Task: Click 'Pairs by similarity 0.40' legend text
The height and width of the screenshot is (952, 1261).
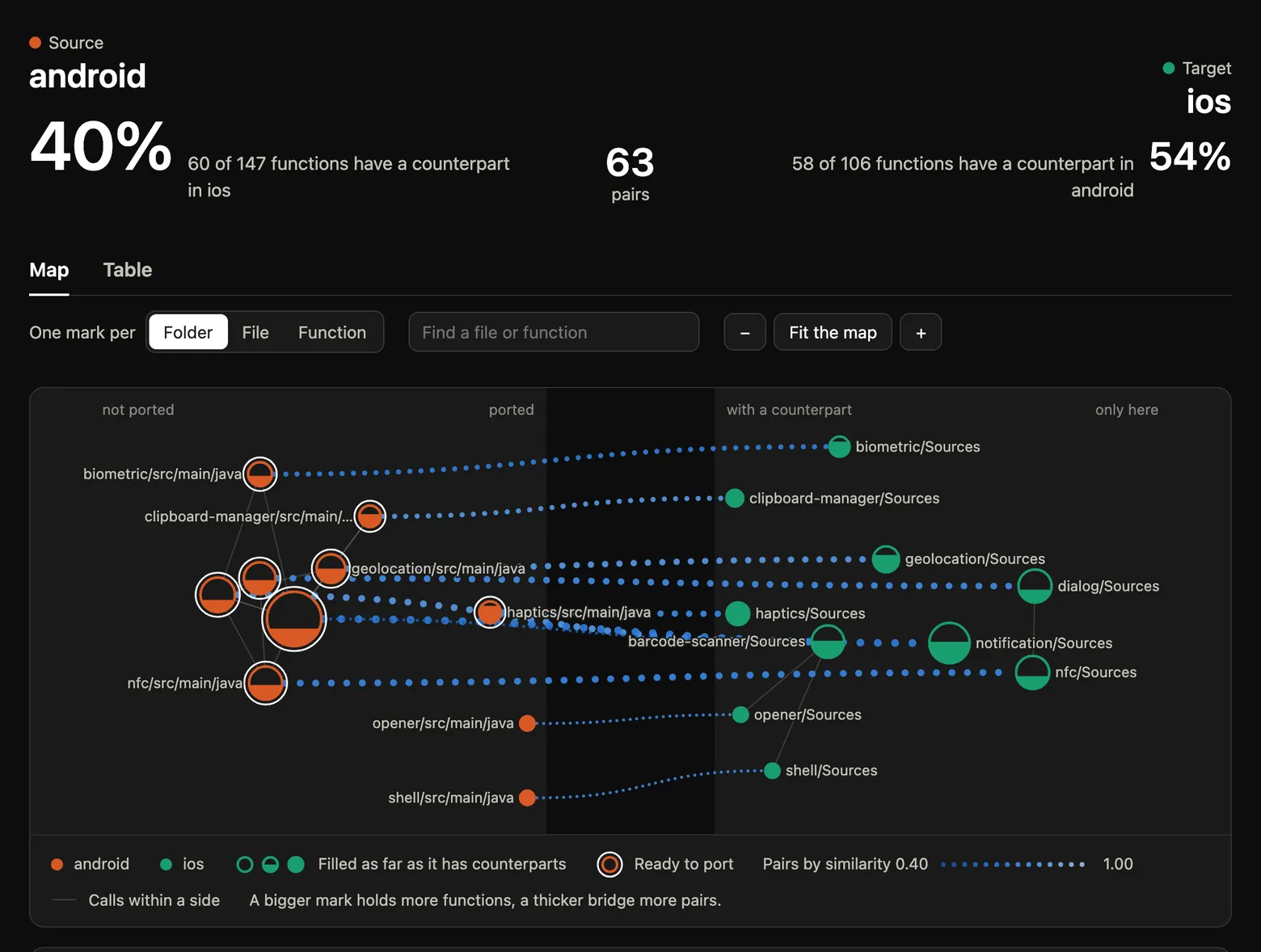Action: coord(846,864)
